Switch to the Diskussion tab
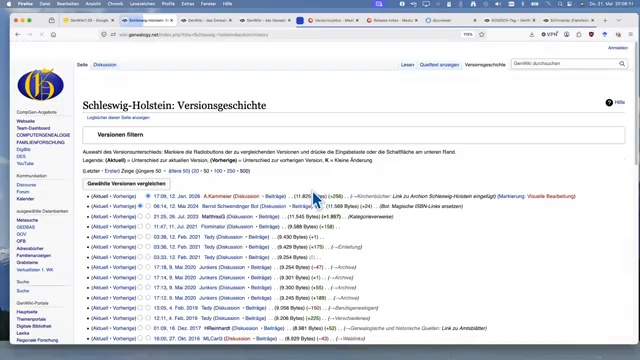The image size is (640, 360). click(105, 65)
